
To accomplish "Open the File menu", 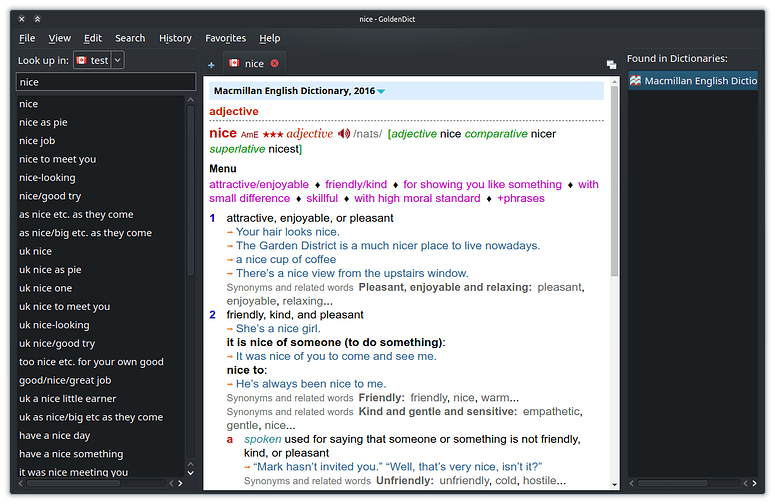I will click(x=27, y=38).
